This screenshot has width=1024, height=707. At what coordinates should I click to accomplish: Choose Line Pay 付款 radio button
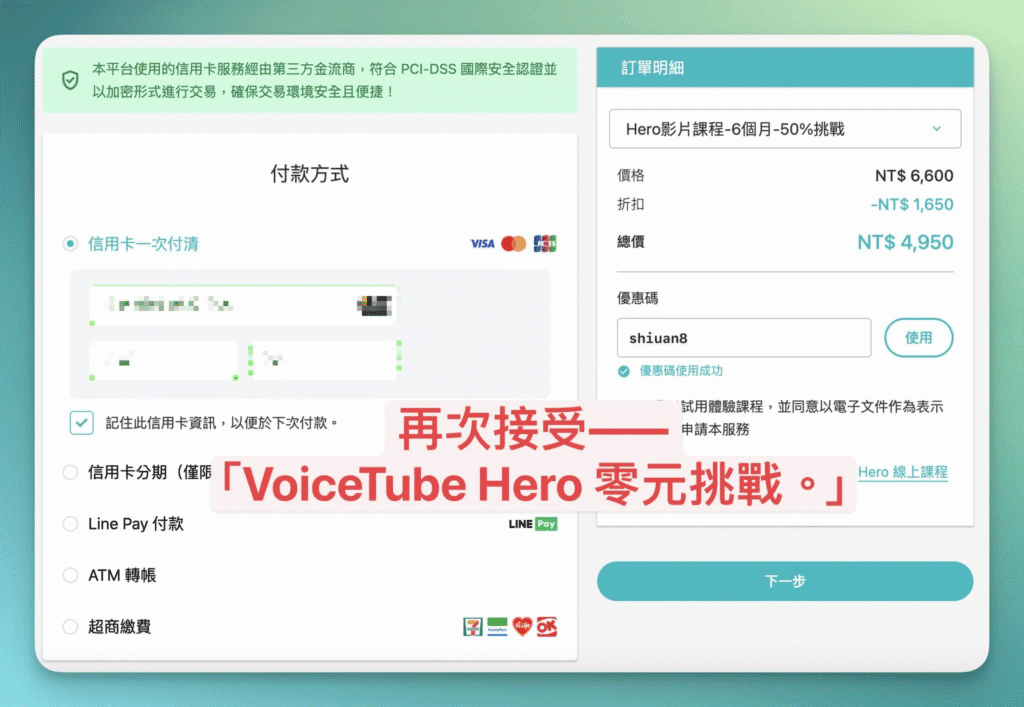[70, 524]
